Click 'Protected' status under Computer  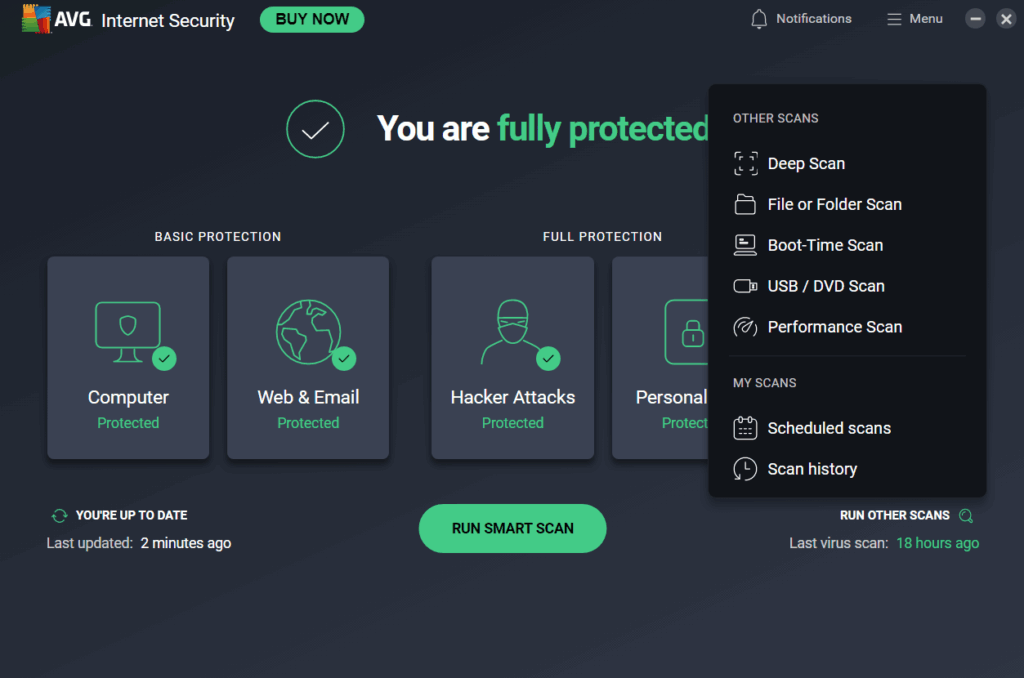128,423
